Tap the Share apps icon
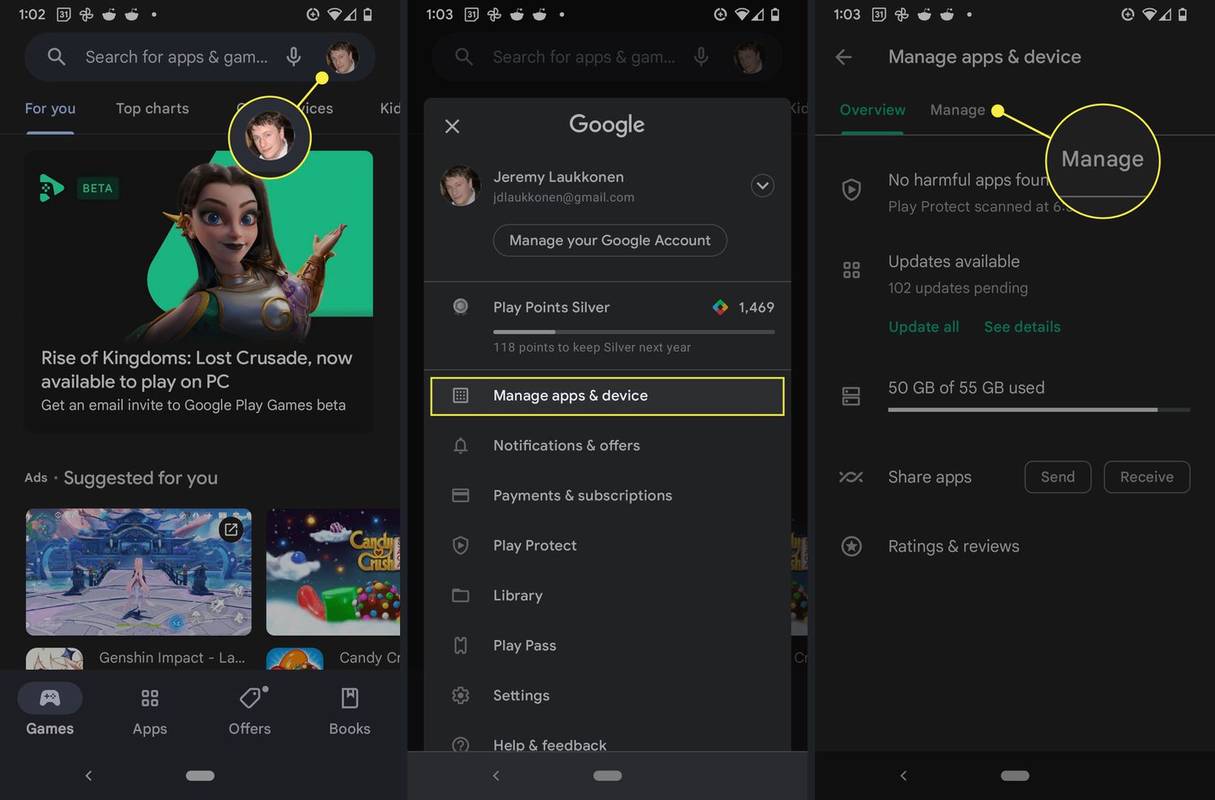The width and height of the screenshot is (1215, 800). 851,477
